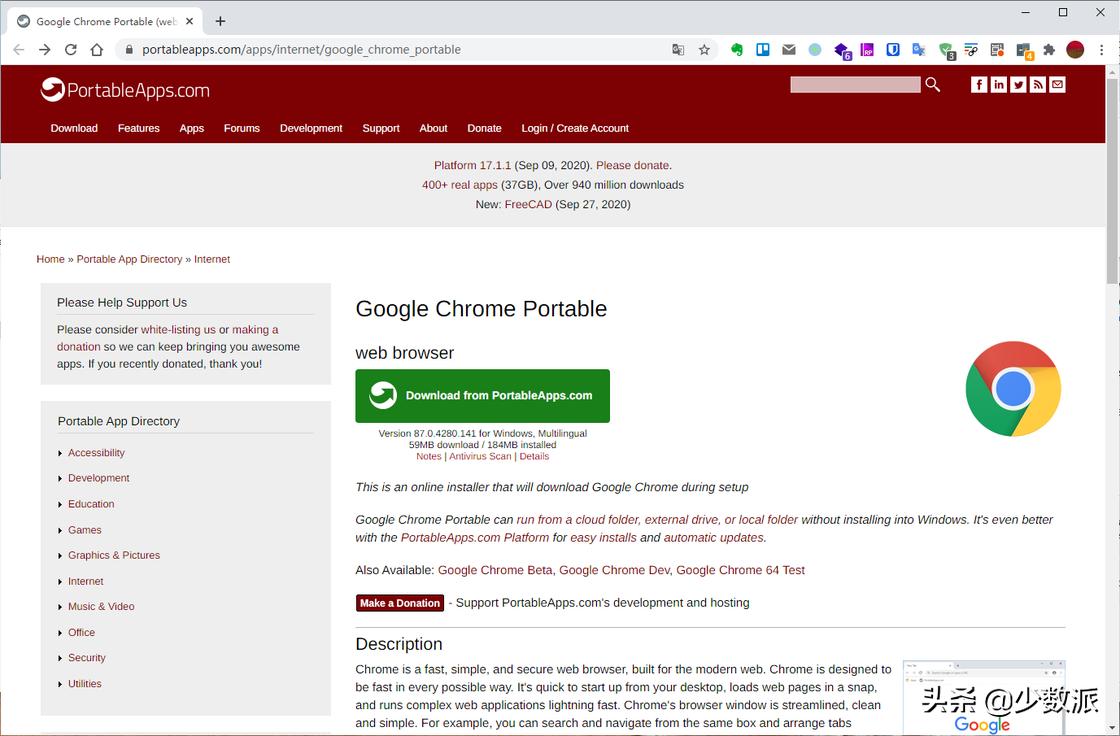This screenshot has height=736, width=1120.
Task: Open the Download menu item
Action: tap(74, 128)
